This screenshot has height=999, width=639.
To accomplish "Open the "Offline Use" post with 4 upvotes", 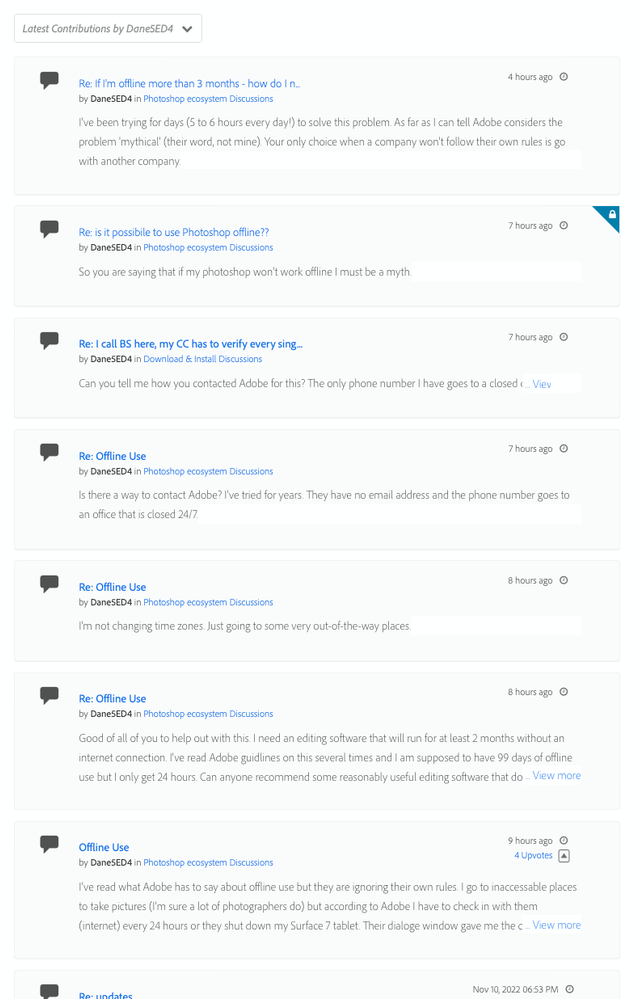I will (104, 848).
